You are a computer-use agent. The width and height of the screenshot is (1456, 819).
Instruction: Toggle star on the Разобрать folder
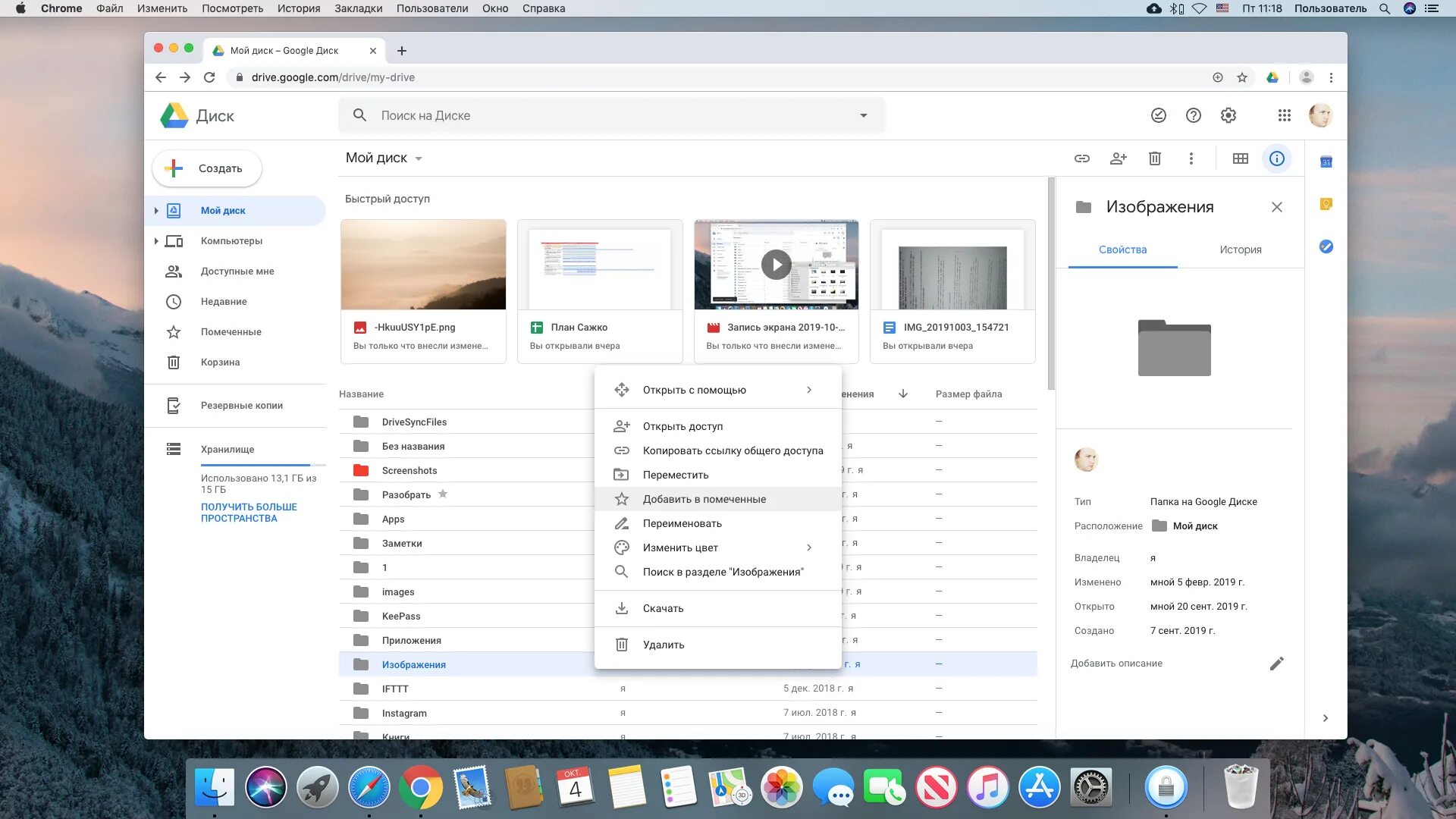[x=443, y=494]
